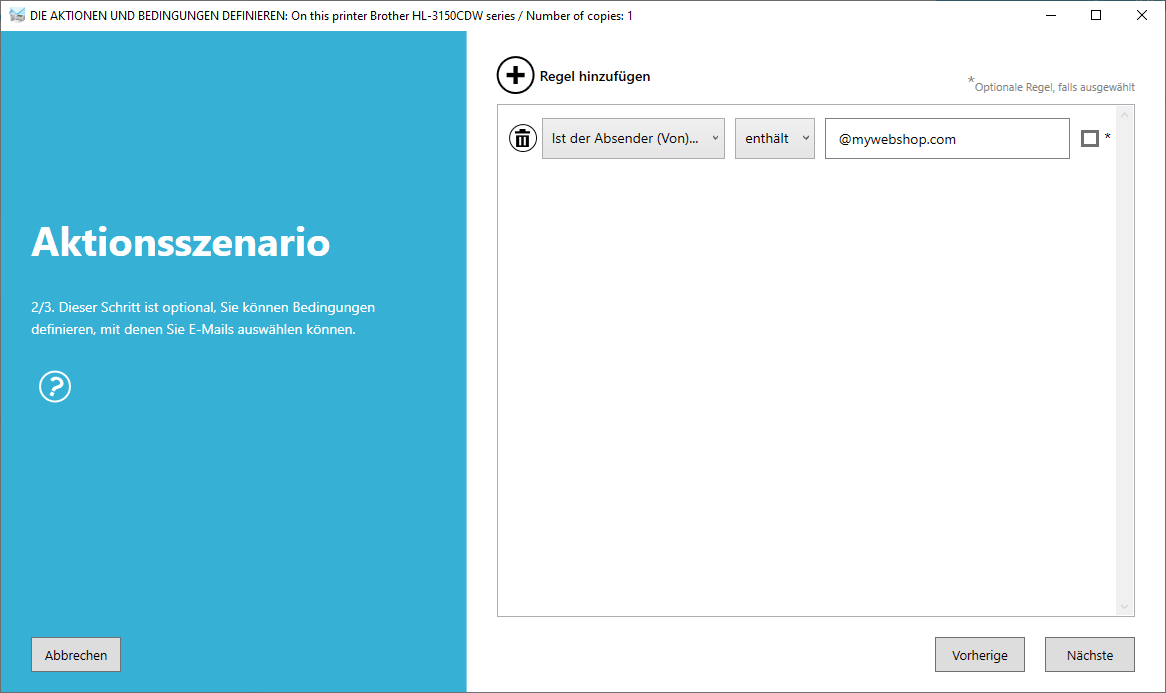Viewport: 1166px width, 693px height.
Task: Click the app icon in the title bar
Action: (x=16, y=15)
